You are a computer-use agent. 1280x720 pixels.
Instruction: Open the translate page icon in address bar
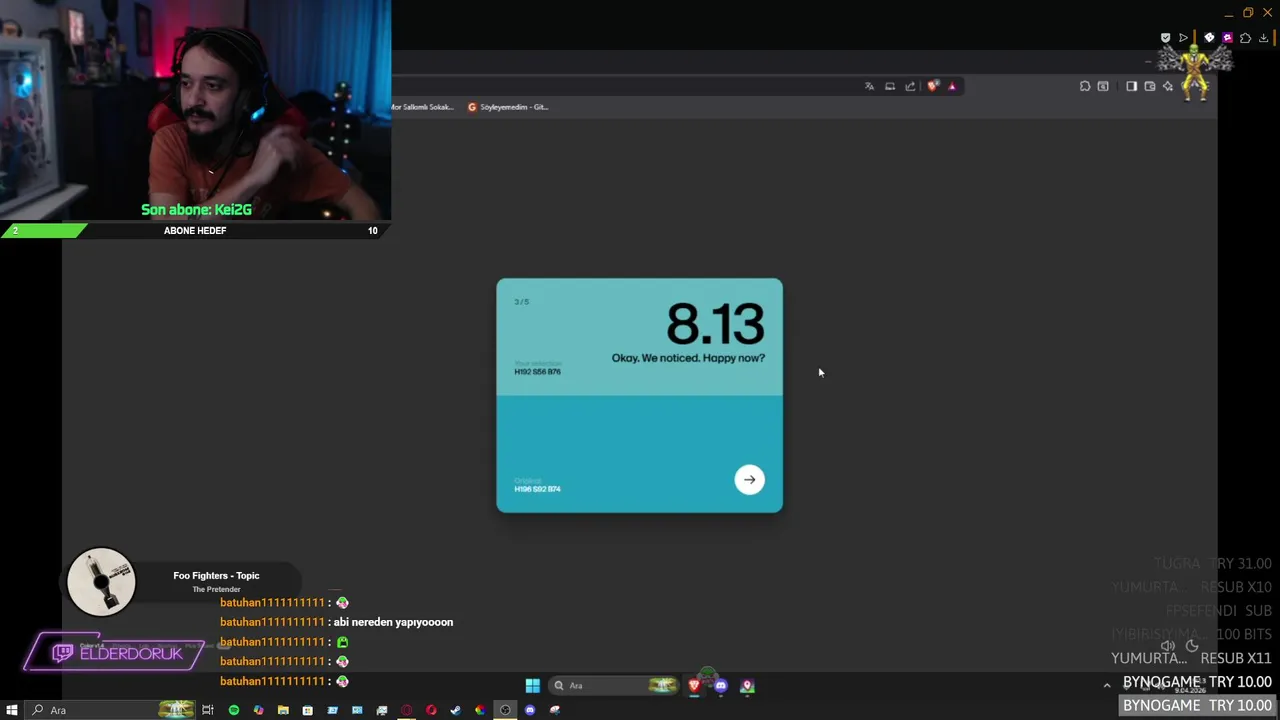coord(869,87)
